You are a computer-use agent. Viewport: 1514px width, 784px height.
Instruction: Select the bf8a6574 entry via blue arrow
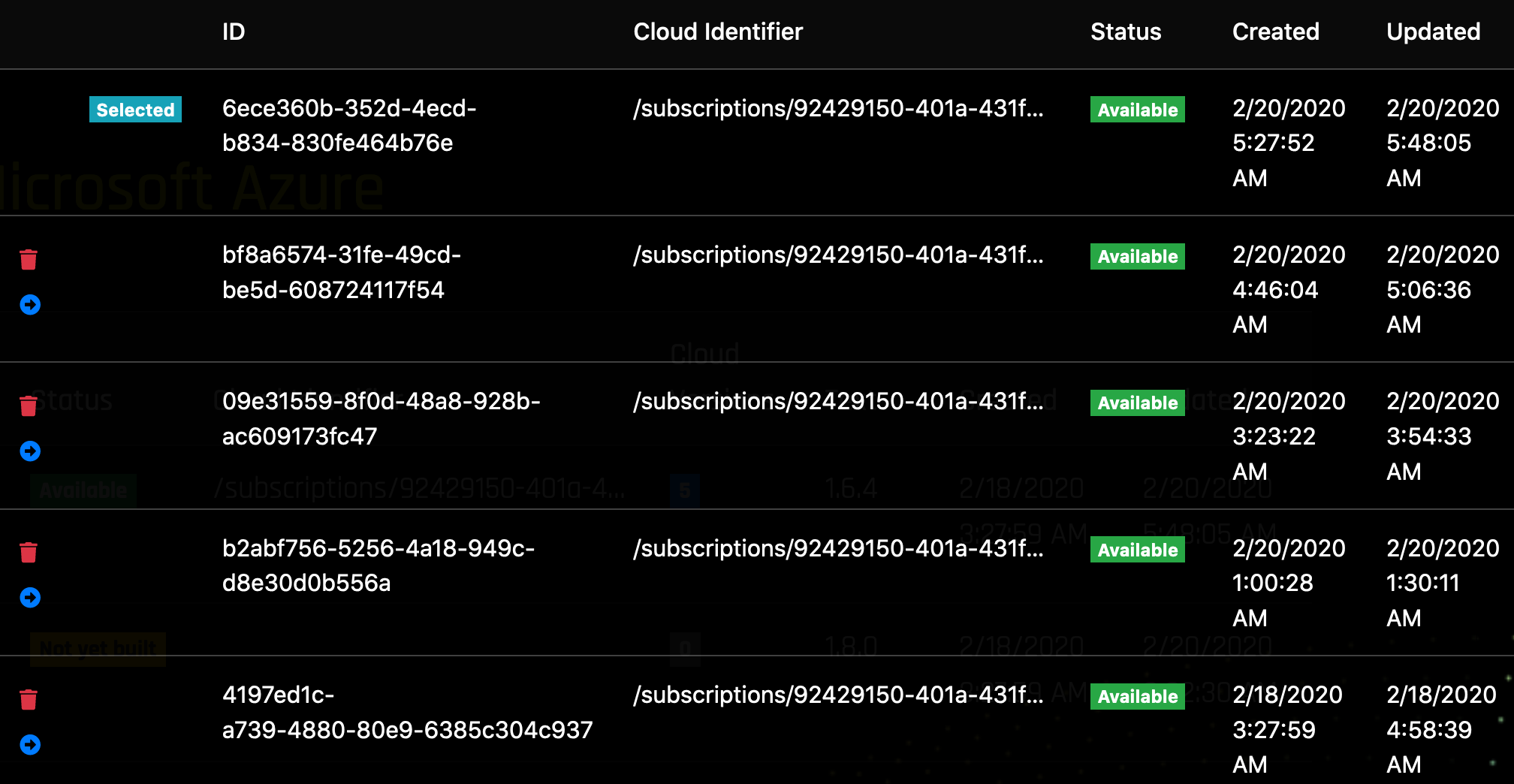tap(30, 305)
